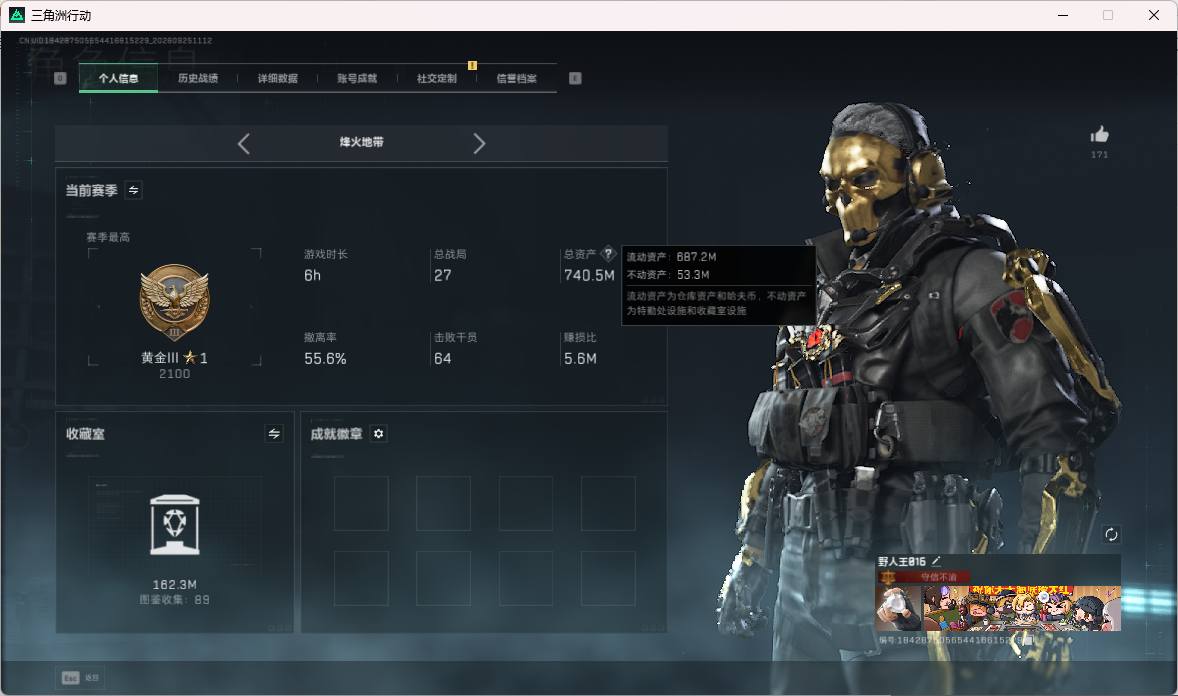Minimize the 三角洲行动 window
1178x696 pixels.
1063,15
